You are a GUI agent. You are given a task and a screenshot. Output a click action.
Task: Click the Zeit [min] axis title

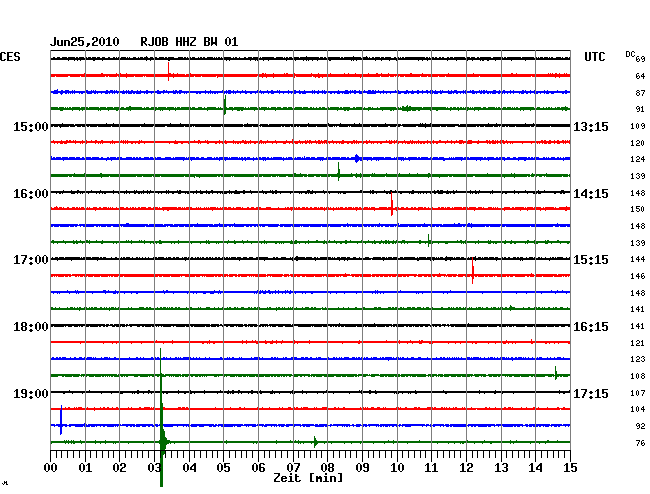click(x=308, y=478)
